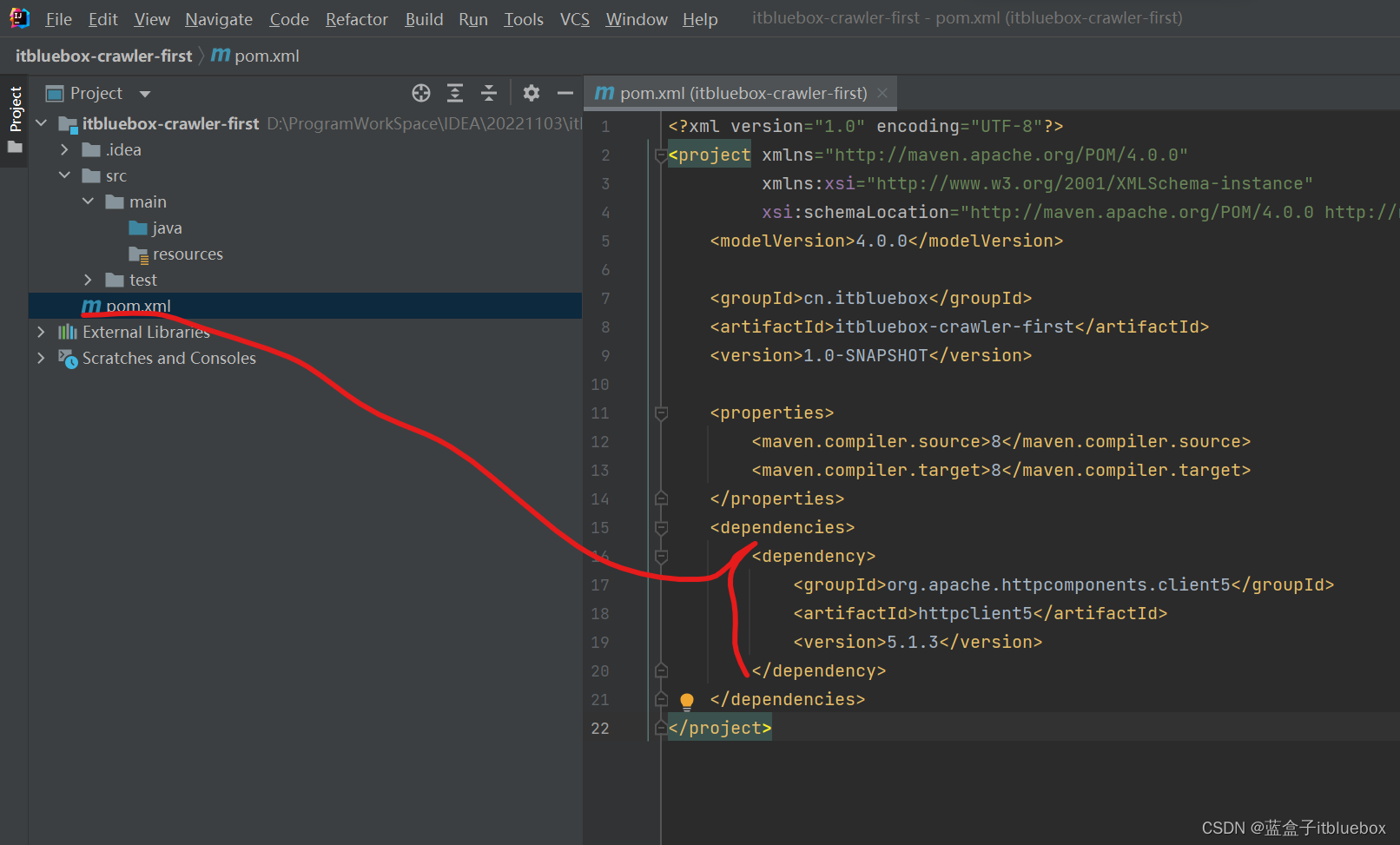Select the pom.xml editor tab

click(740, 93)
